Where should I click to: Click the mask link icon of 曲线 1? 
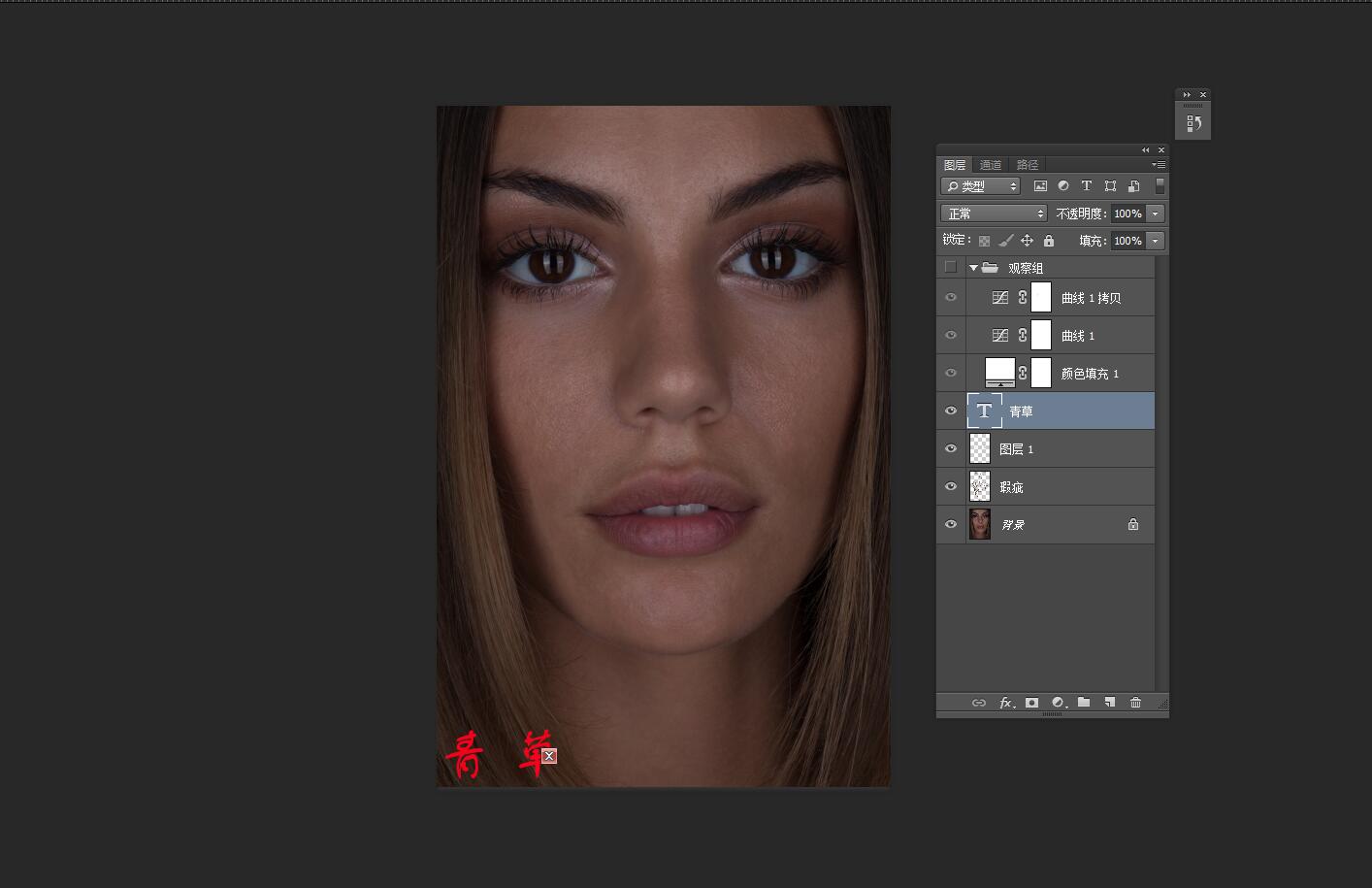(1023, 336)
